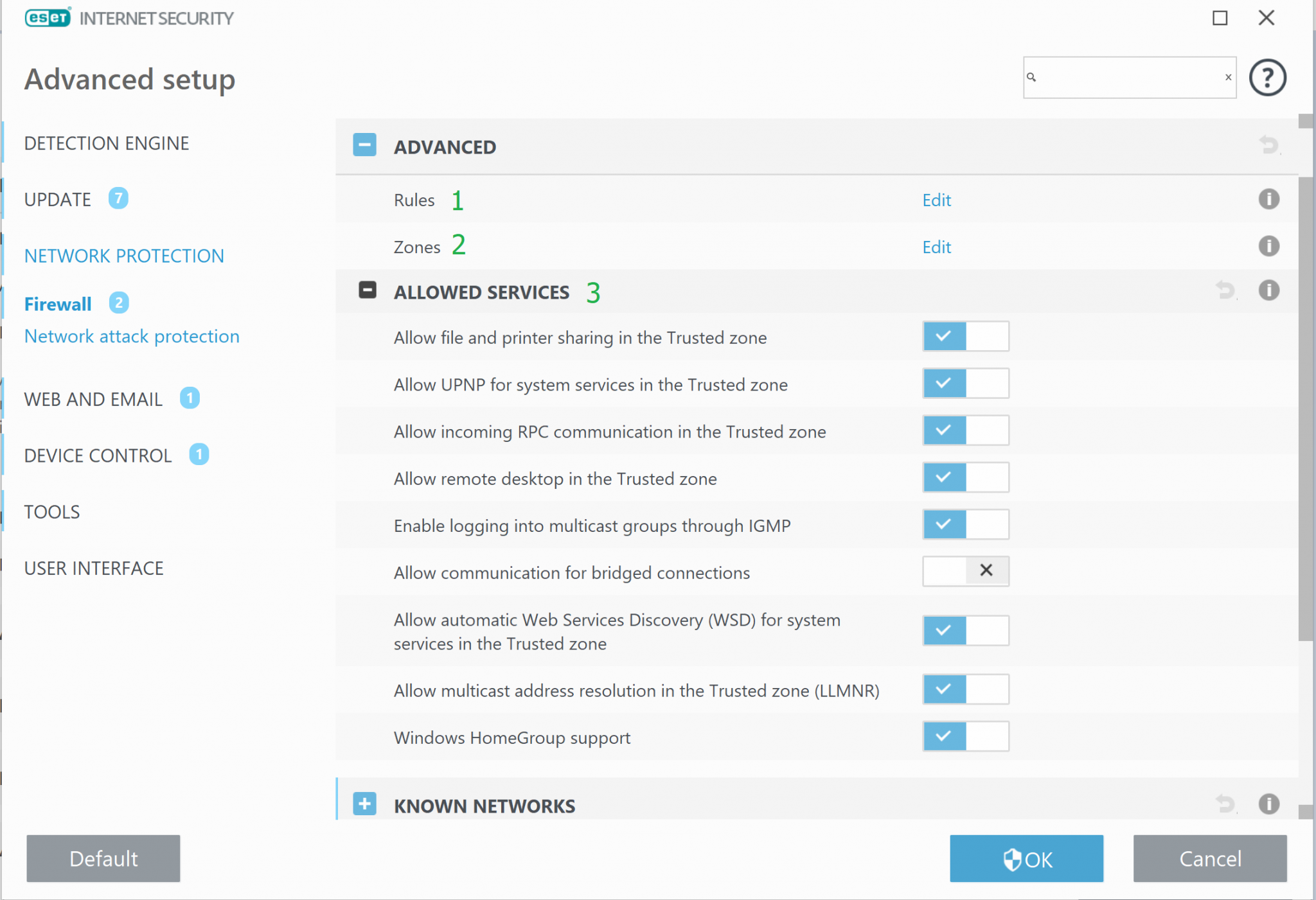Click the info icon beside Rules

pos(1268,199)
